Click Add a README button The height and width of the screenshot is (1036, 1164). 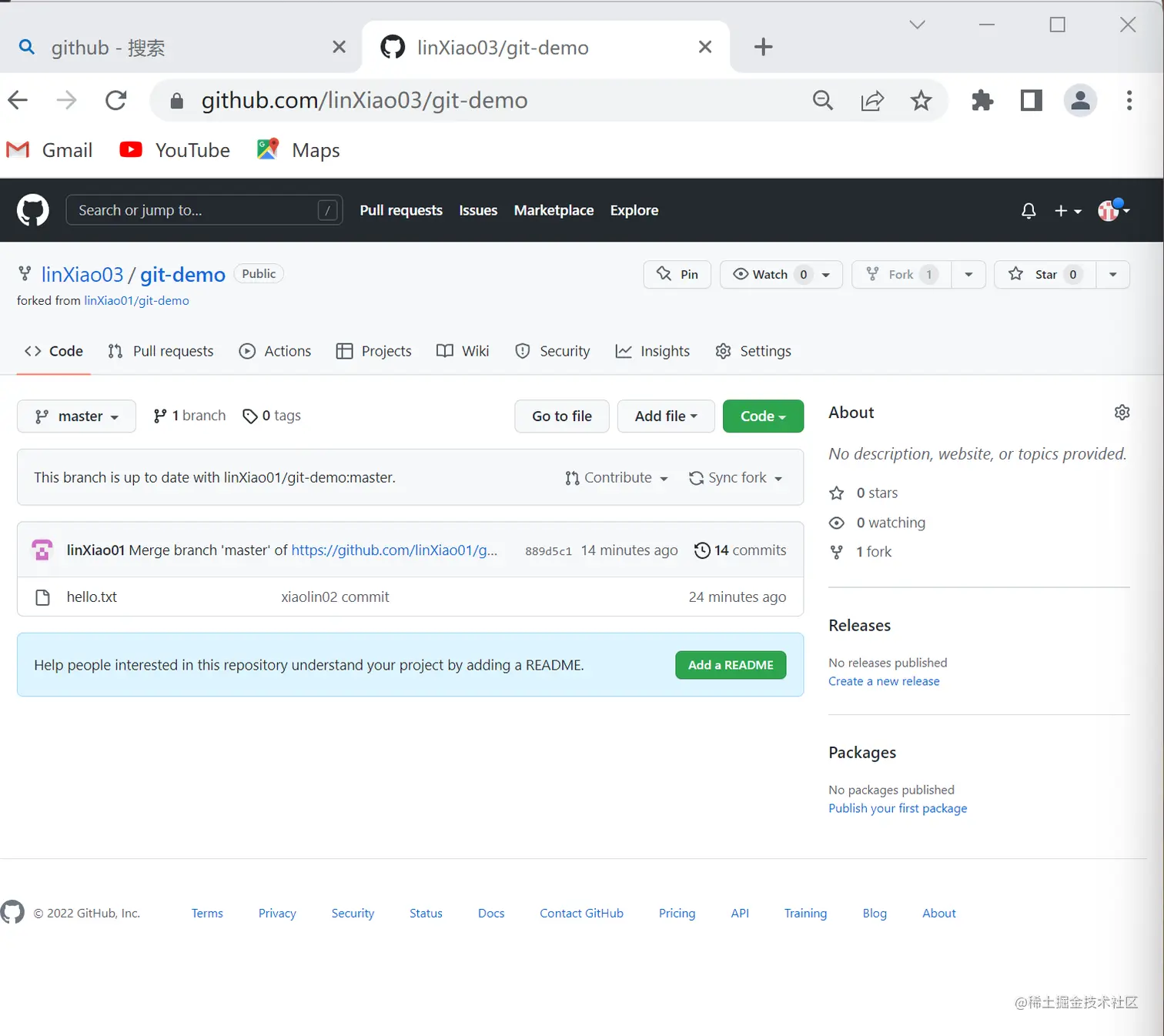[x=731, y=665]
